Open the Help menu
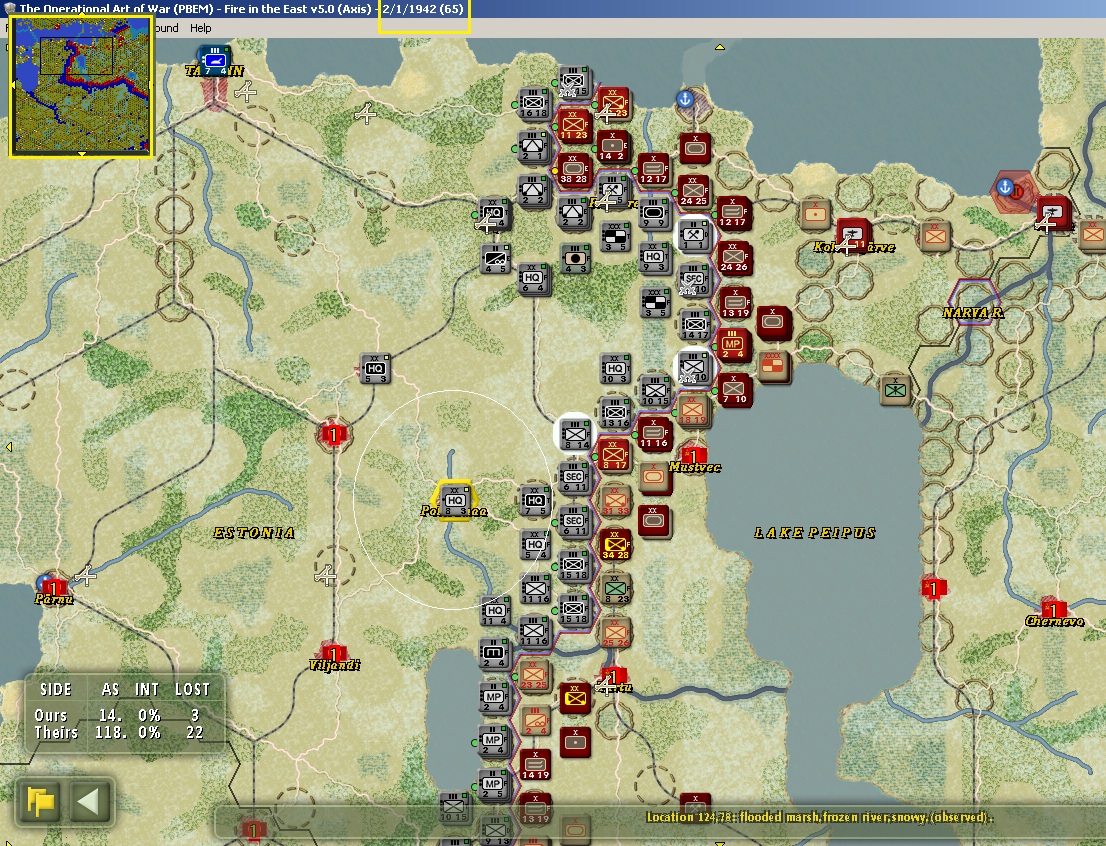The image size is (1106, 846). (200, 28)
